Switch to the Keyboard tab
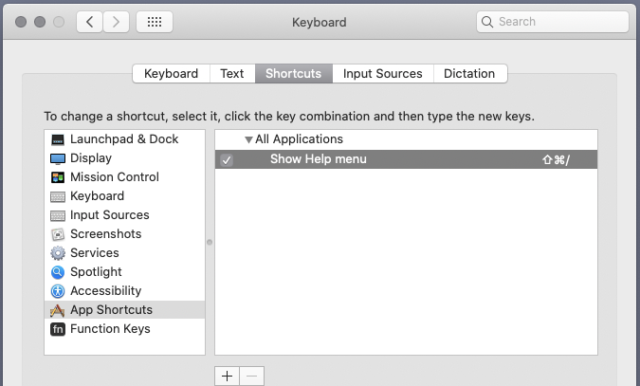Screen dimensions: 640x386 (171, 73)
